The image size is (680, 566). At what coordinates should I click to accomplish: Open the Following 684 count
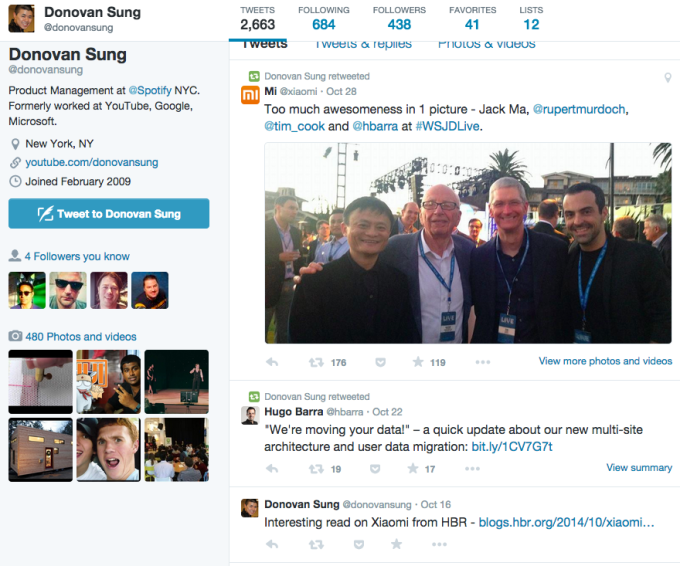(x=324, y=19)
